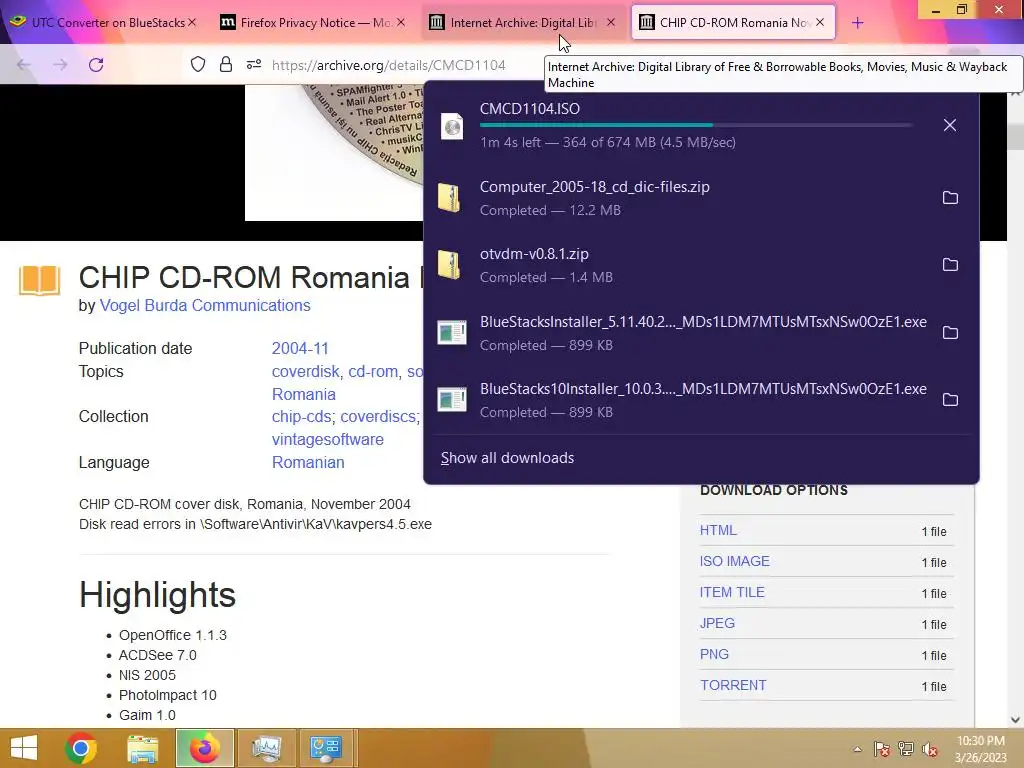Download the JPEG option
1024x768 pixels.
[x=717, y=623]
